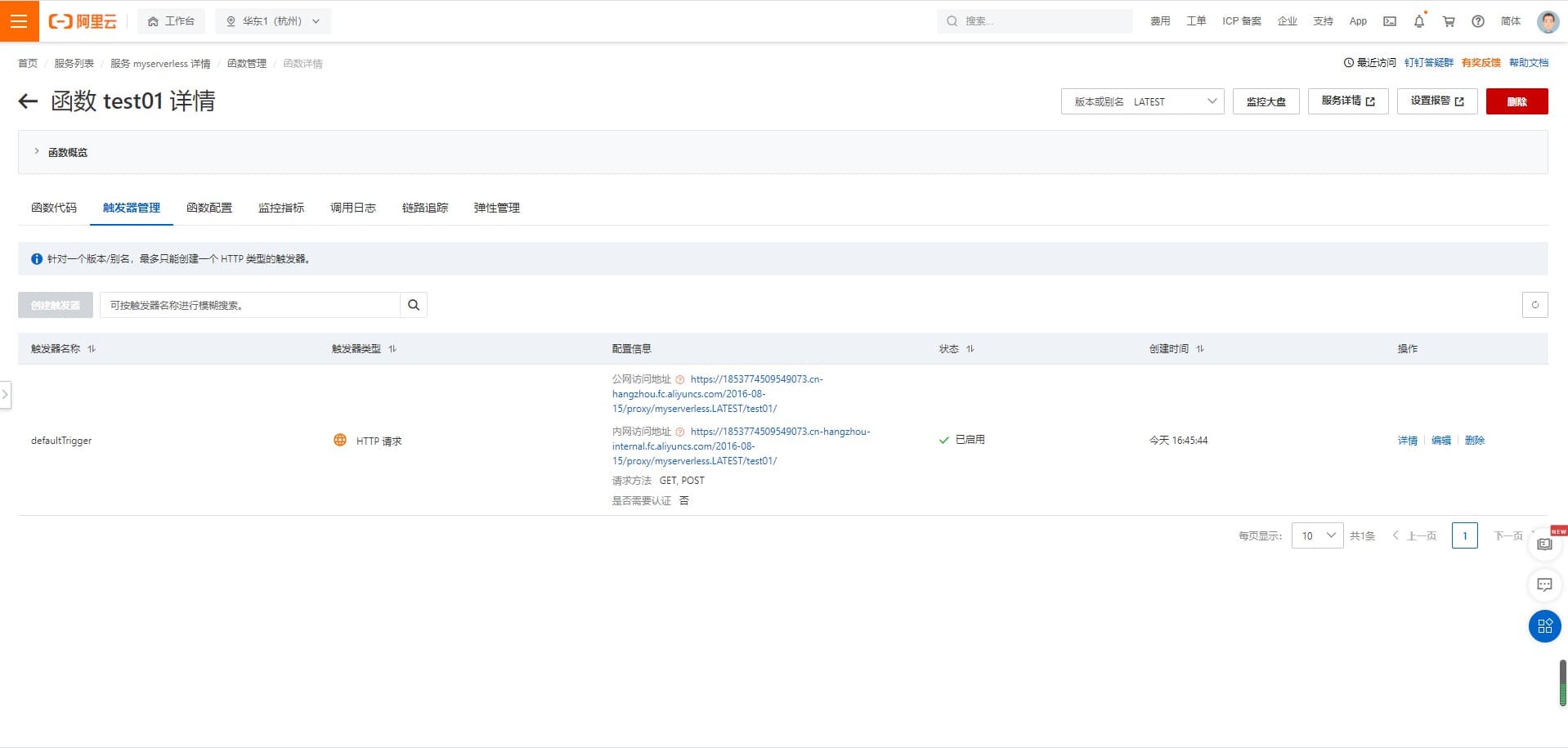Open the version or alias LATEST dropdown
Viewport: 1568px width, 748px height.
click(x=1142, y=101)
